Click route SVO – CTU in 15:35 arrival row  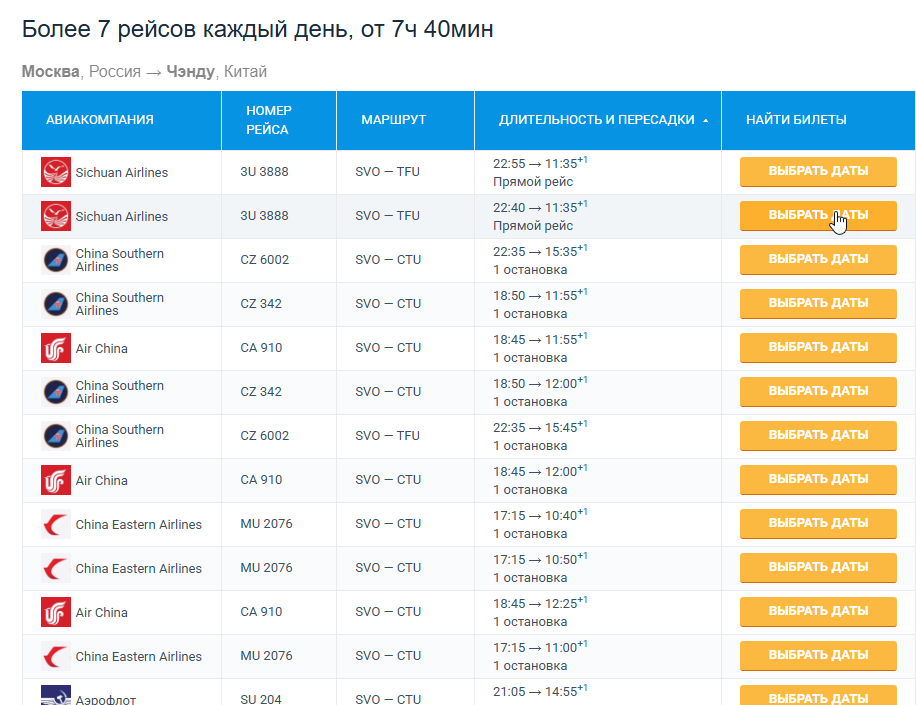pyautogui.click(x=388, y=259)
